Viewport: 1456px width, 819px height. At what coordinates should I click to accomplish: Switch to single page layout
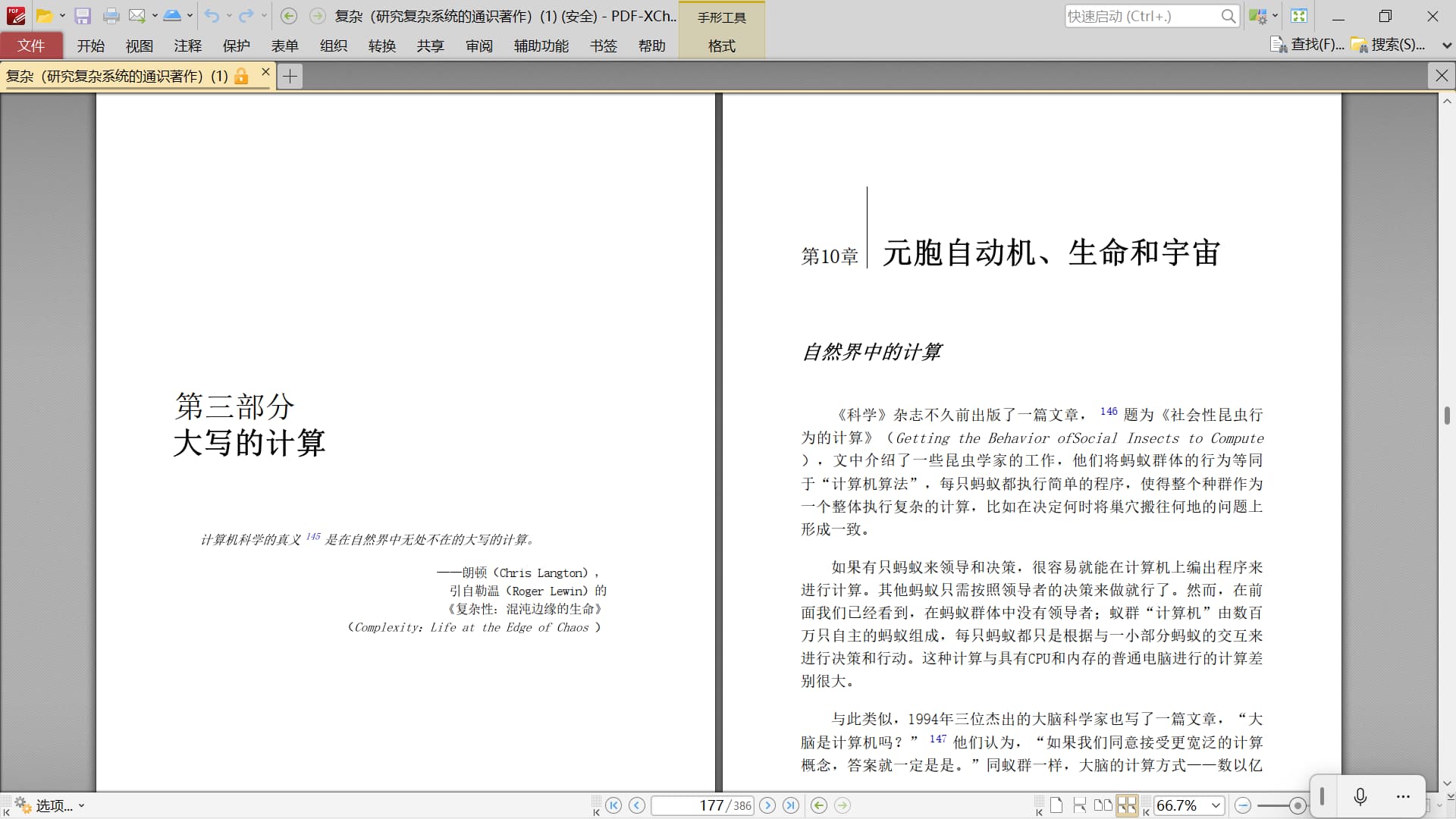pyautogui.click(x=1056, y=805)
